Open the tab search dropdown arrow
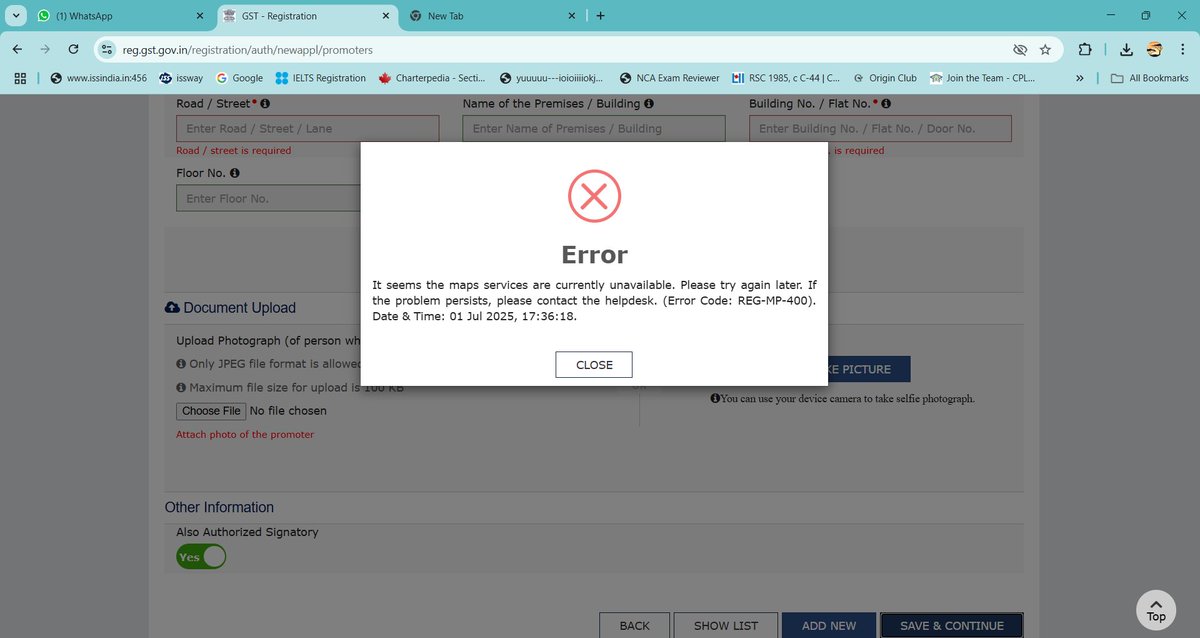This screenshot has width=1200, height=638. pyautogui.click(x=17, y=16)
